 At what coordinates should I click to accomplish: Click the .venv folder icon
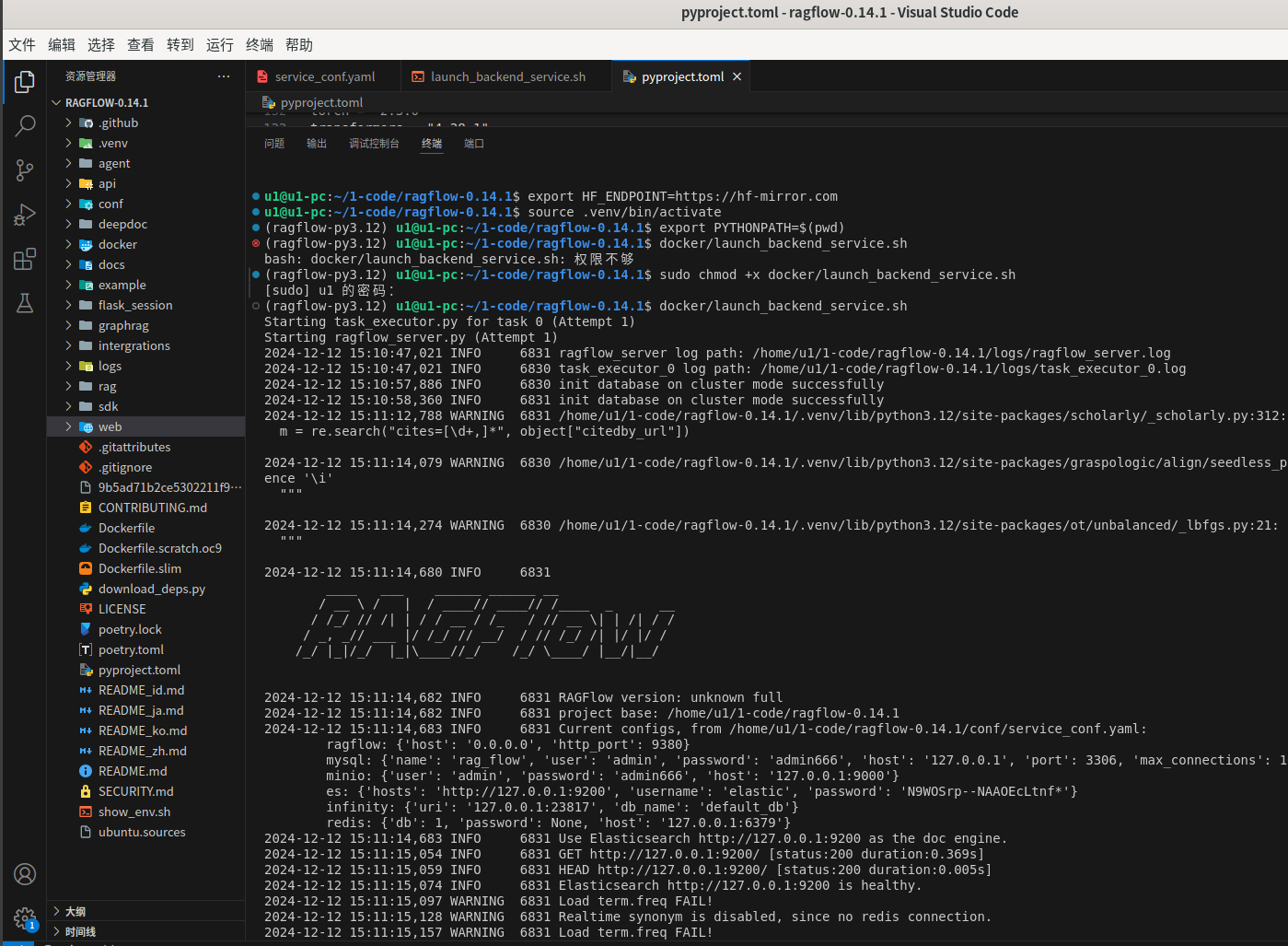(86, 143)
